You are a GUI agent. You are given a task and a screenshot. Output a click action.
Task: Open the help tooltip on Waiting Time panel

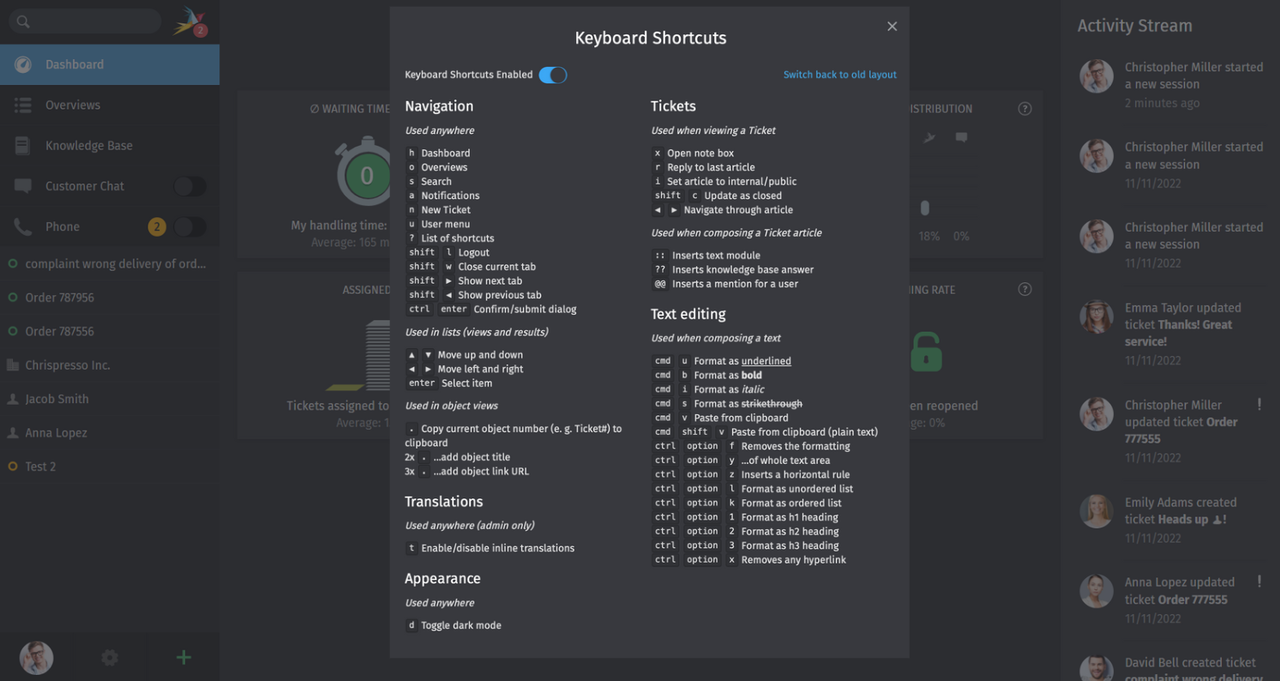coord(1024,108)
